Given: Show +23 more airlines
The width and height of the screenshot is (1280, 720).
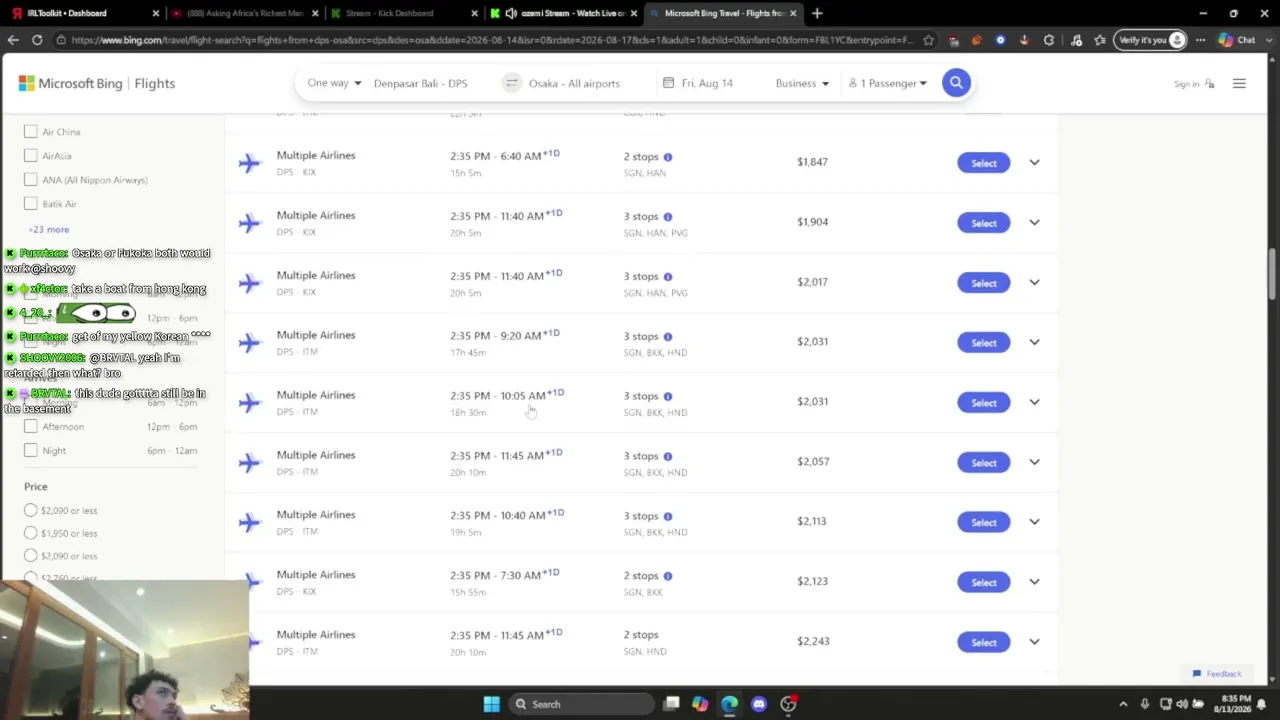Looking at the screenshot, I should (49, 229).
